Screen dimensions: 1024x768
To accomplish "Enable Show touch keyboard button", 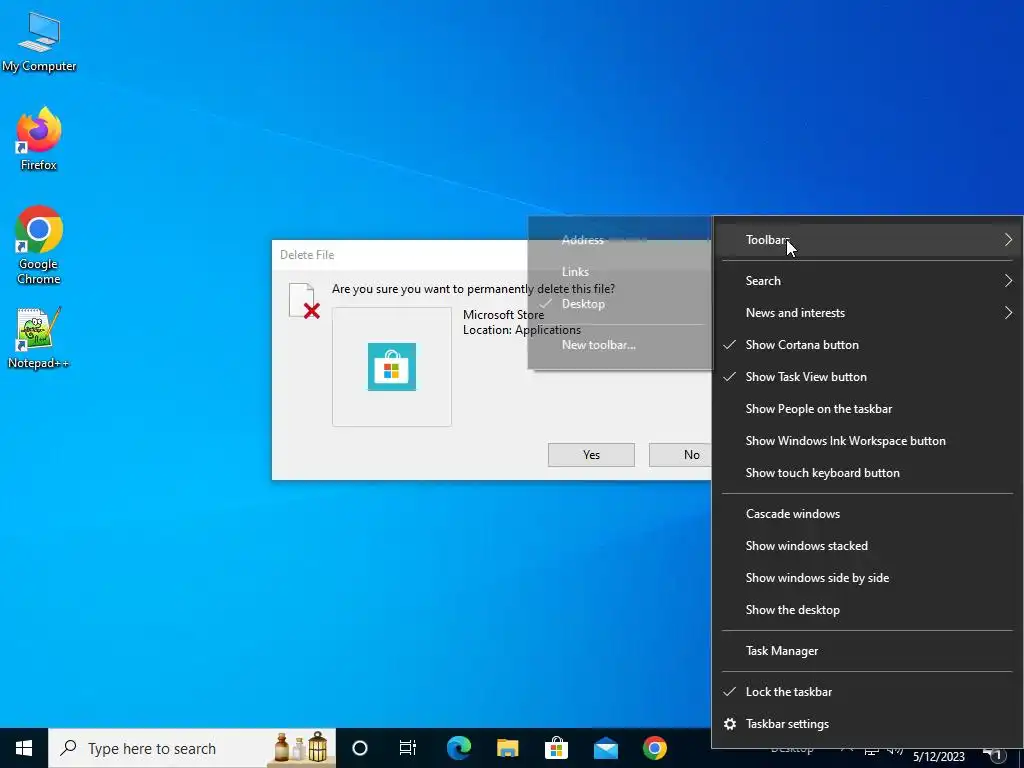I will [867, 473].
